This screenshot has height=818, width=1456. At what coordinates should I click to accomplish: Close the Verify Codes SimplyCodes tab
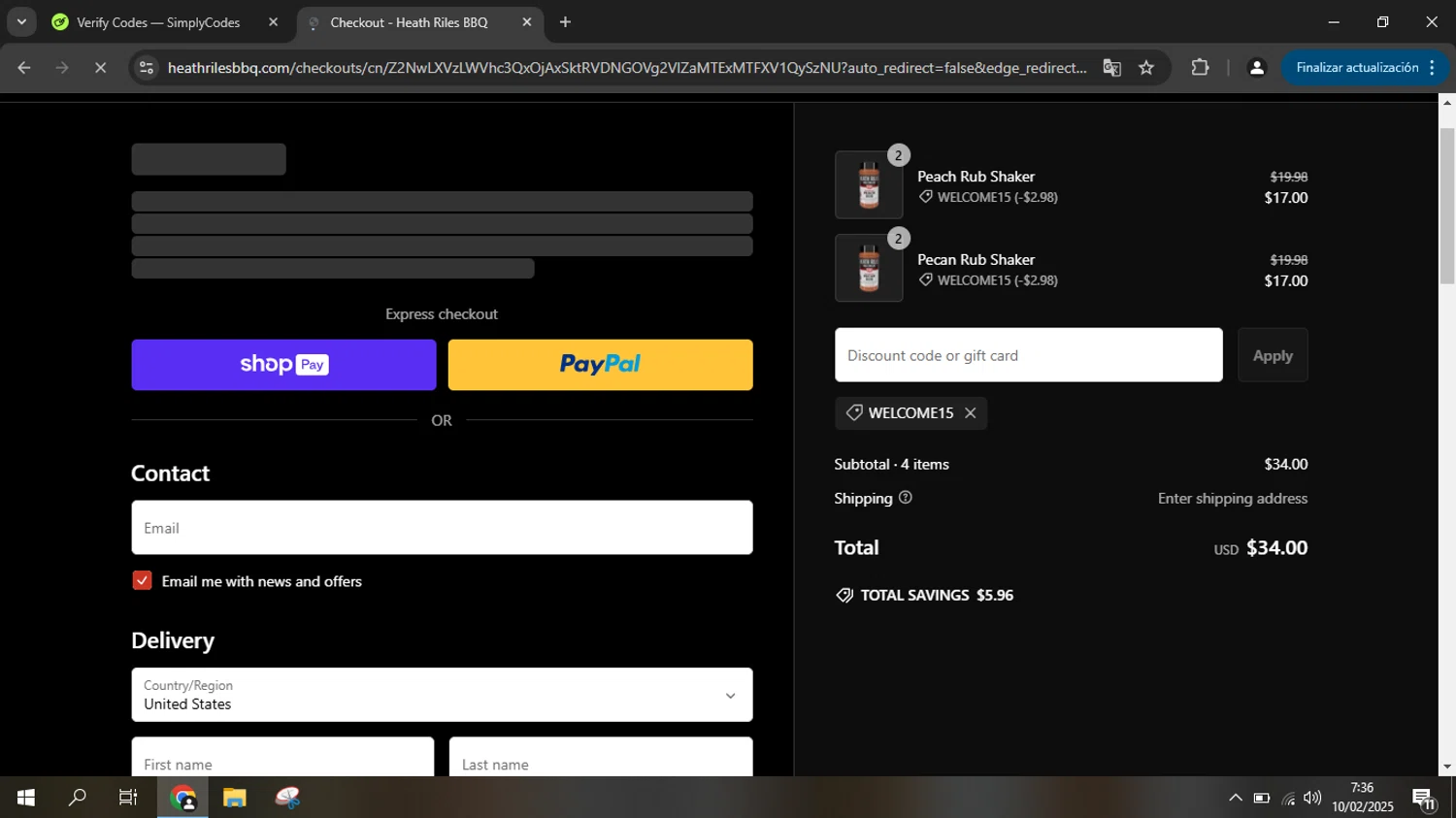tap(273, 22)
